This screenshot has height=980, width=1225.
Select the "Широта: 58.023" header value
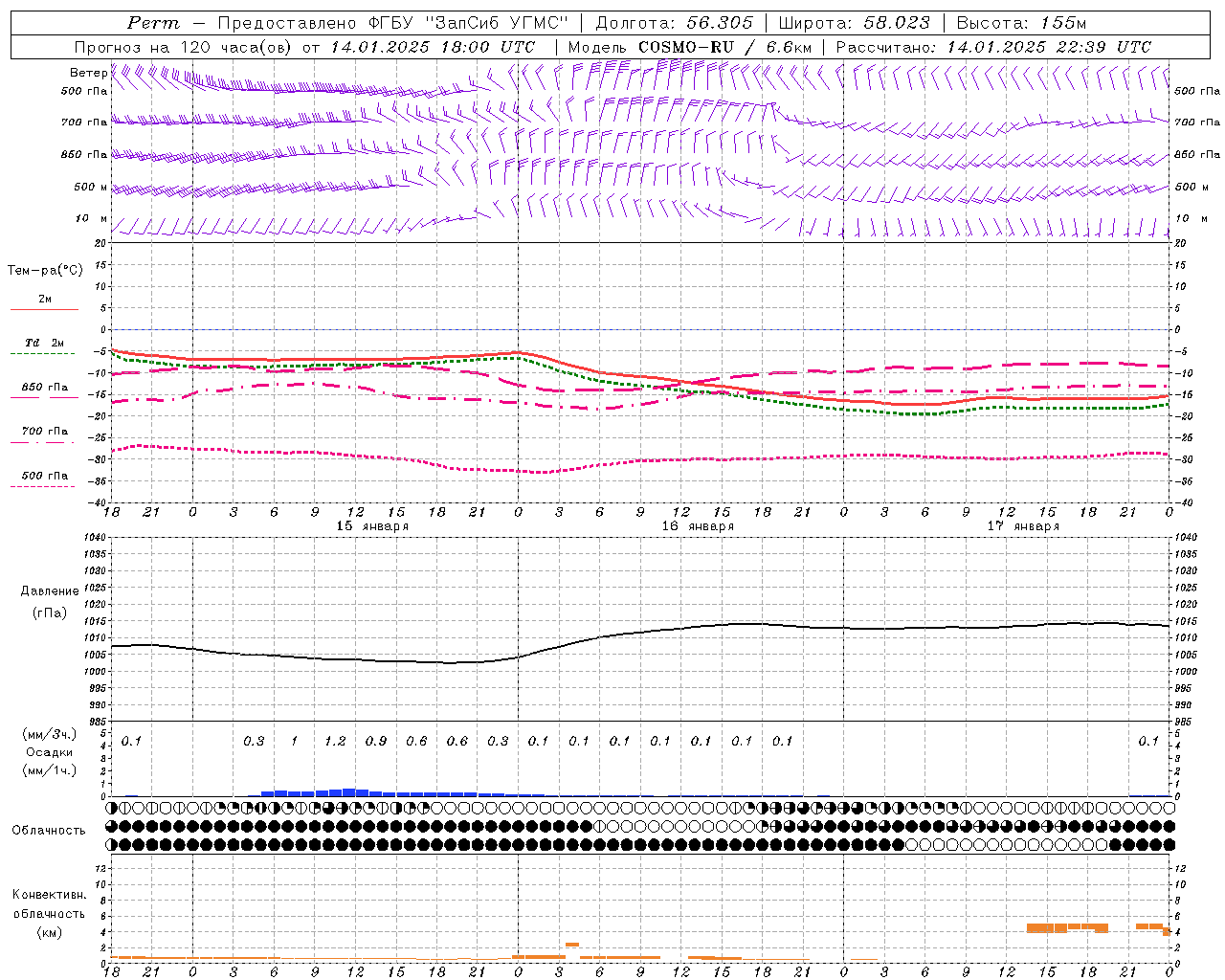pos(854,23)
